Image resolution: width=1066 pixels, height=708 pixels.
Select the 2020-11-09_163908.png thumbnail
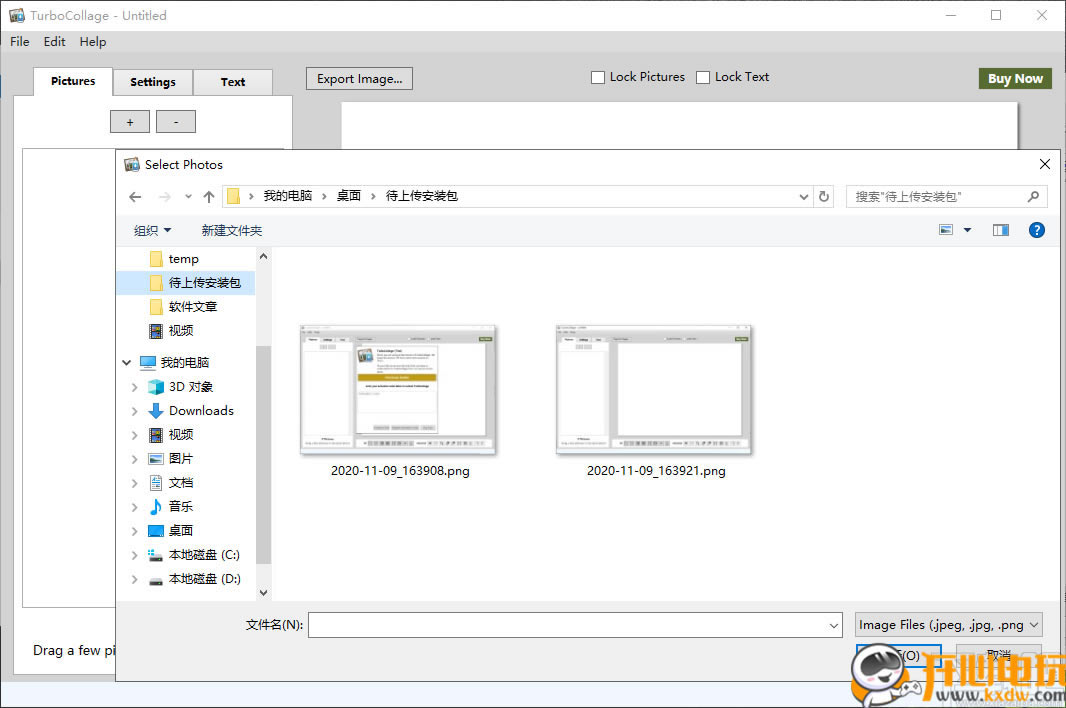[399, 390]
